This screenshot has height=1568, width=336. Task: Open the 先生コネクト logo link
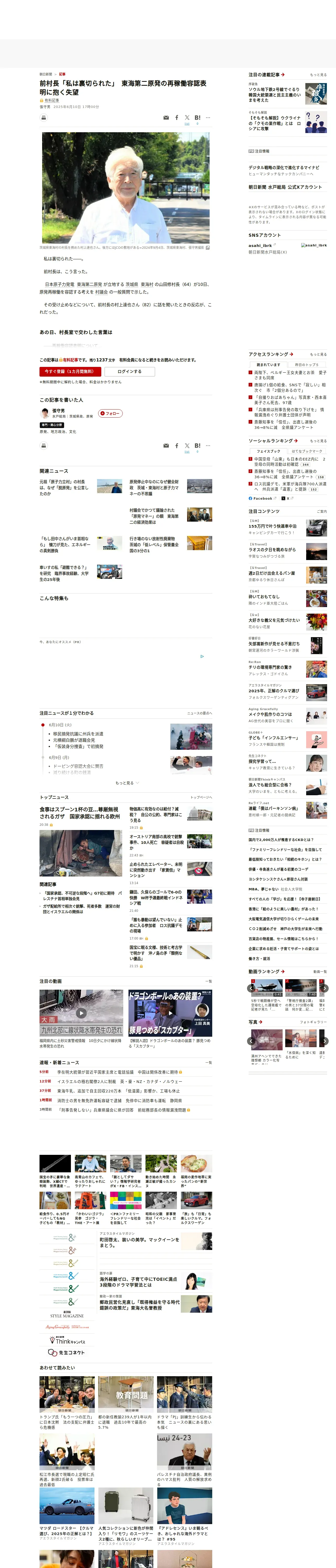pos(66,1352)
